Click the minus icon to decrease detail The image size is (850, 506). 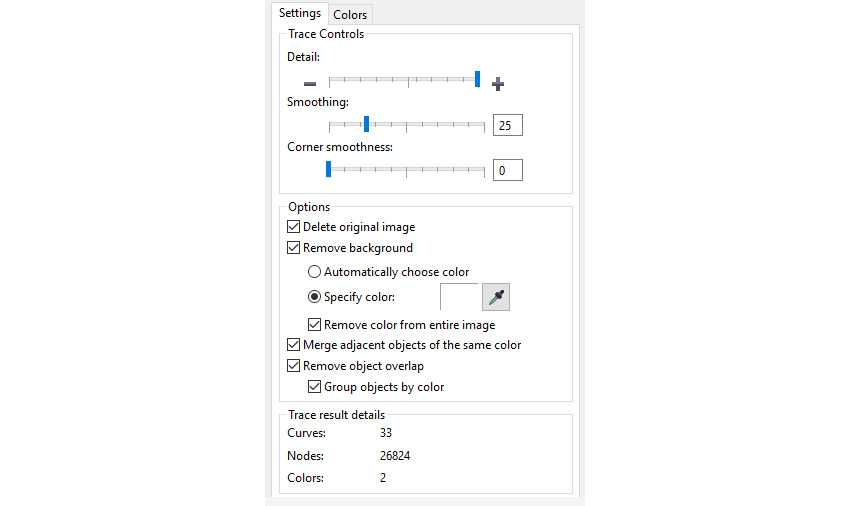tap(310, 84)
